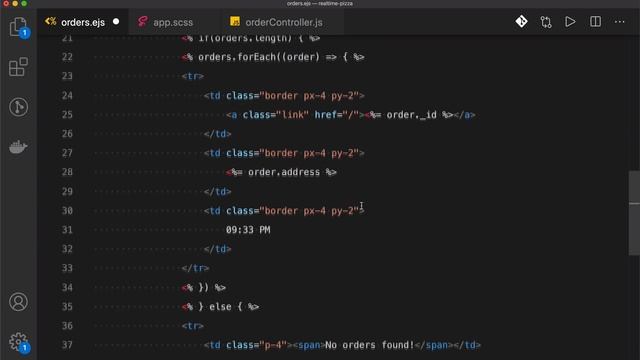Click the <tr> tag on line 36
The height and width of the screenshot is (360, 640).
coord(193,326)
